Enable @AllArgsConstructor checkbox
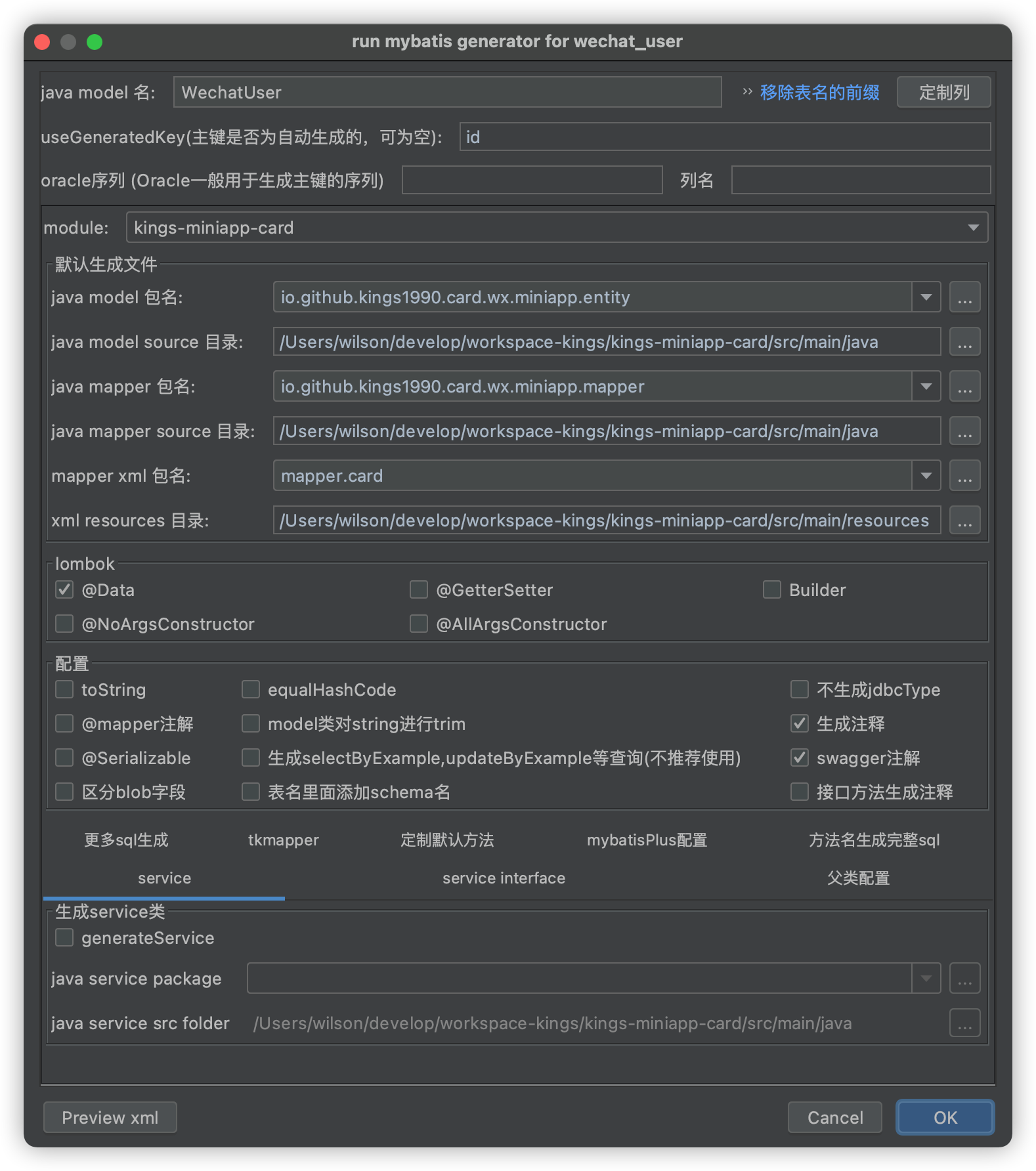1036x1171 pixels. point(419,624)
